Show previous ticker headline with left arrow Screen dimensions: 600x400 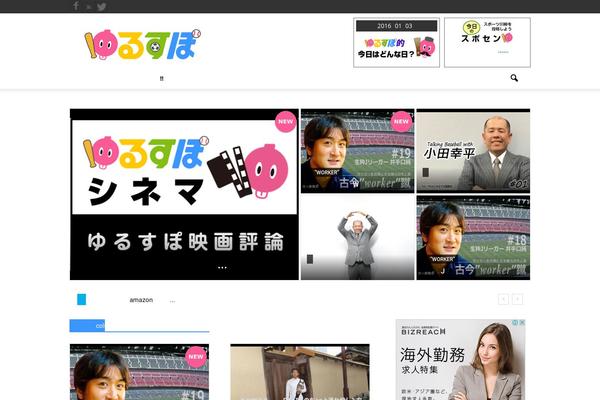coord(504,299)
